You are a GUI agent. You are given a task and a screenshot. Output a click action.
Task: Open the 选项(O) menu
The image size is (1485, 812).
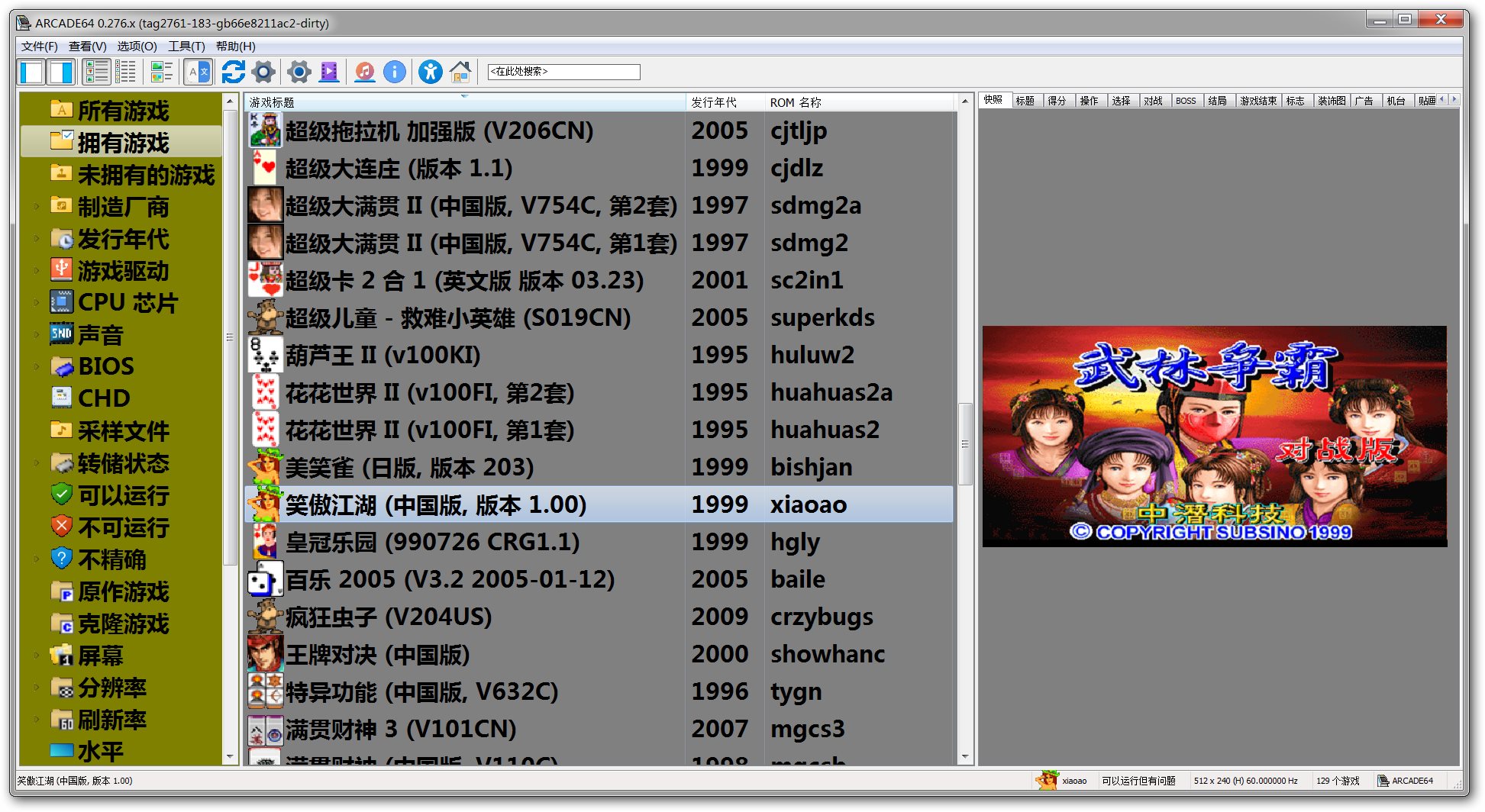137,47
